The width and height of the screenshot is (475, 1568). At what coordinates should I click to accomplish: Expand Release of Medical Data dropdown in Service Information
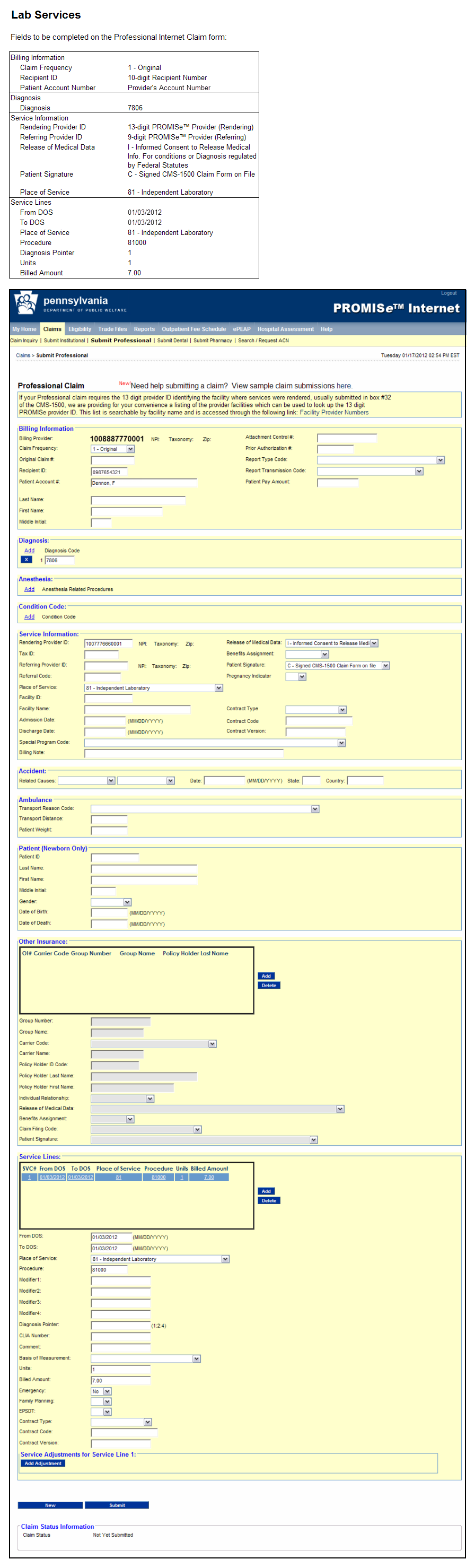click(374, 643)
